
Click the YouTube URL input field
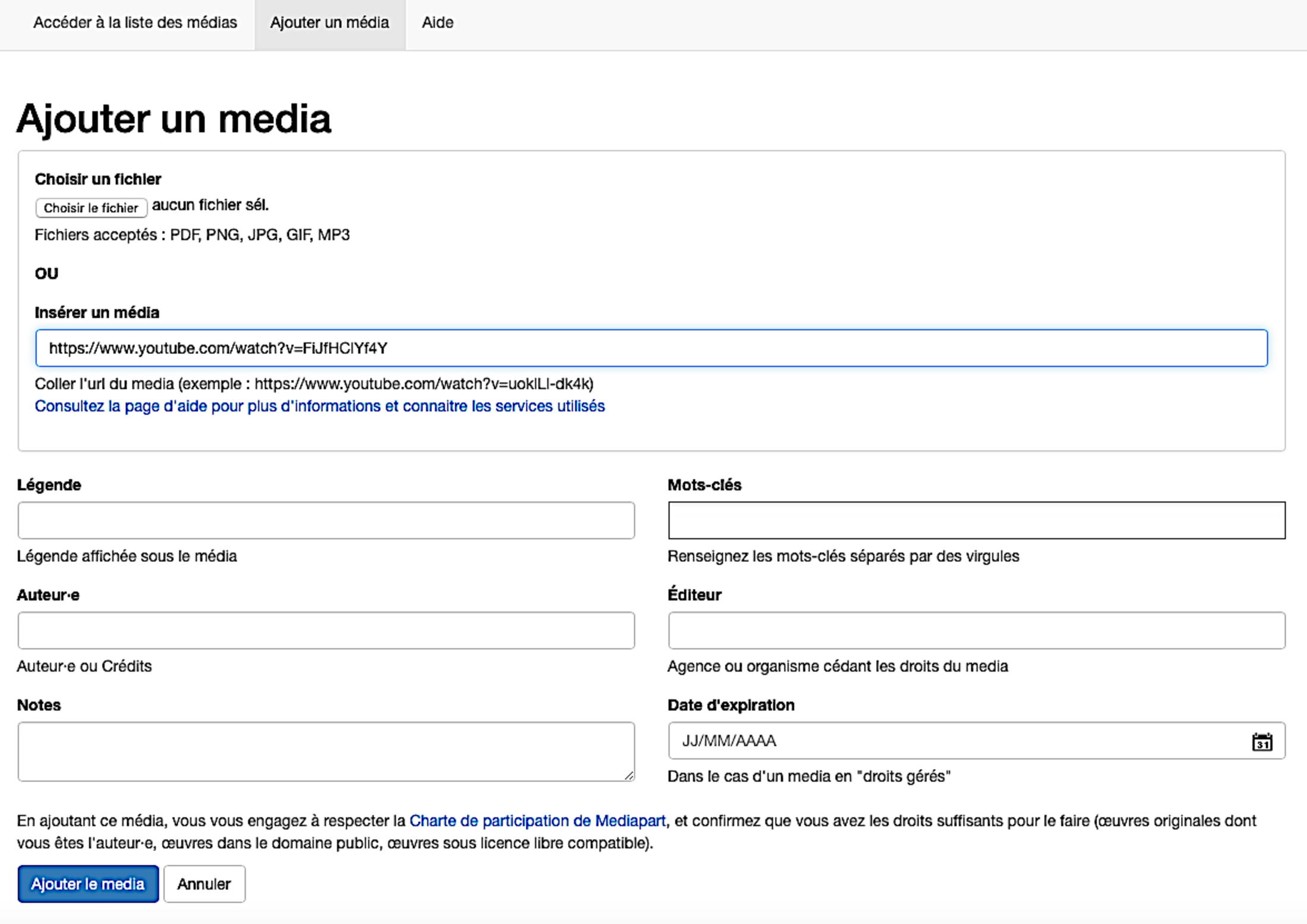651,348
